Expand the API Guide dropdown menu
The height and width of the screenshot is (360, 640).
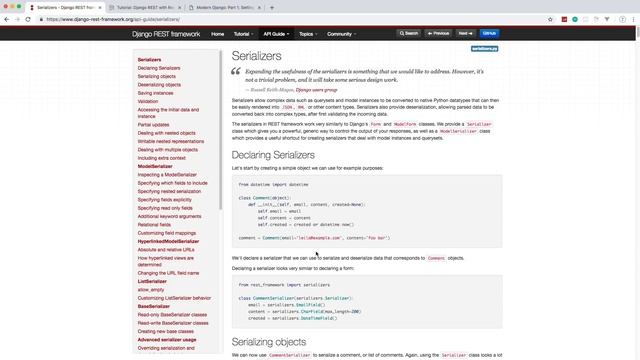click(276, 34)
